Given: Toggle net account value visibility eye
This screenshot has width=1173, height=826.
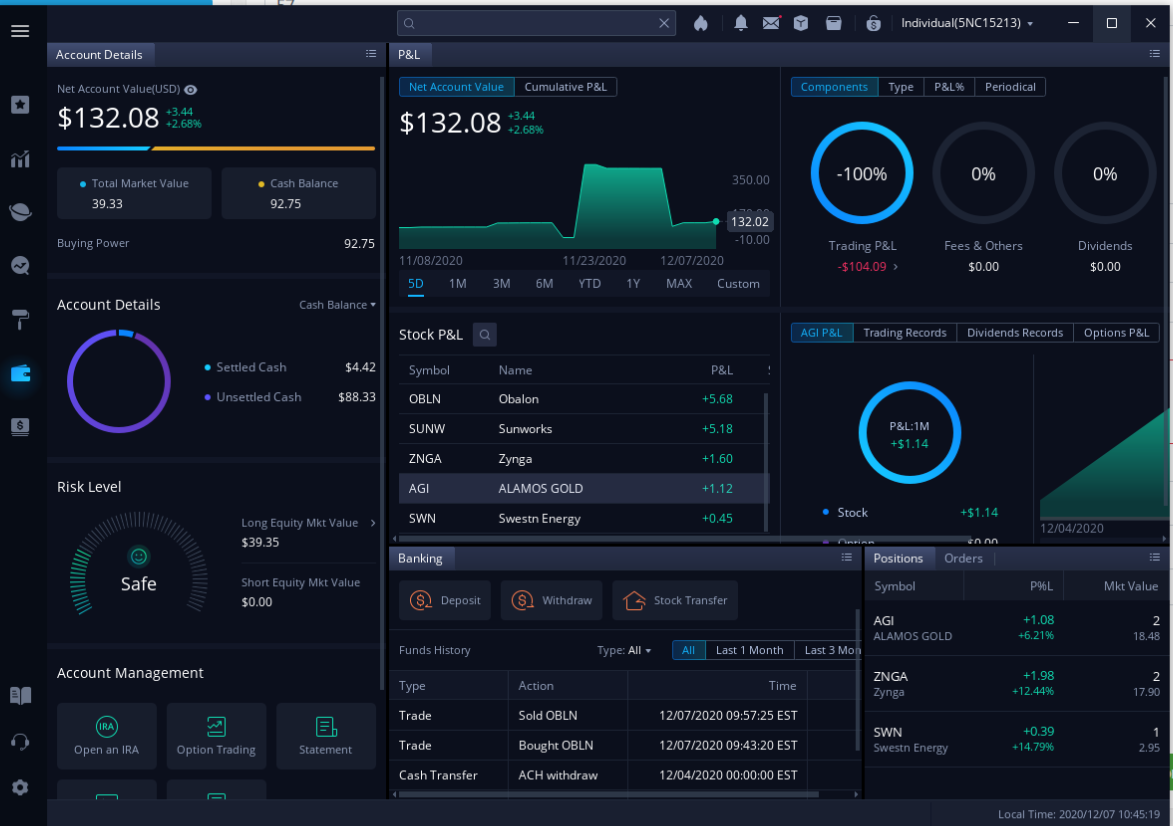Looking at the screenshot, I should (191, 89).
